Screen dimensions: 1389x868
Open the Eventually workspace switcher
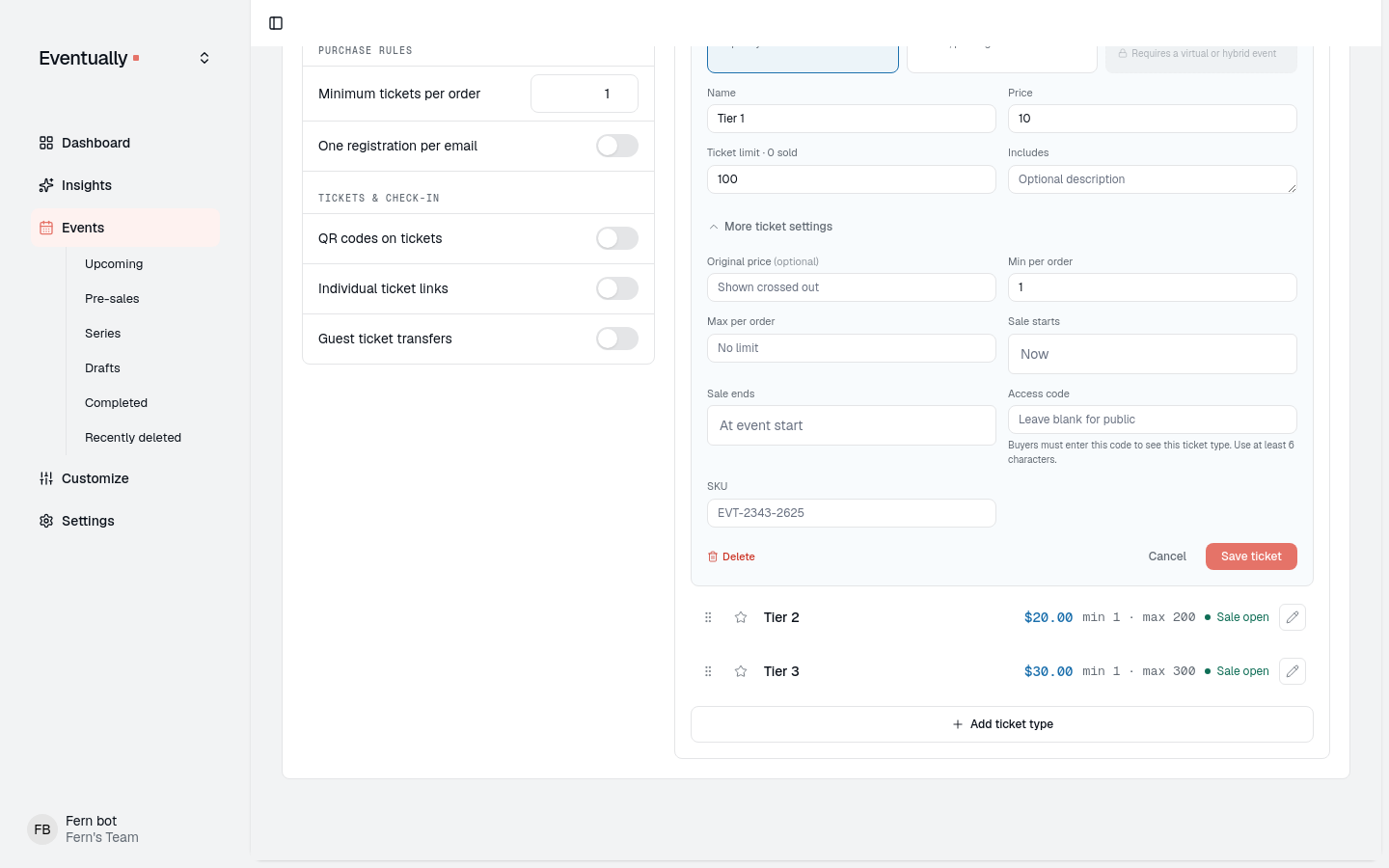pos(204,58)
